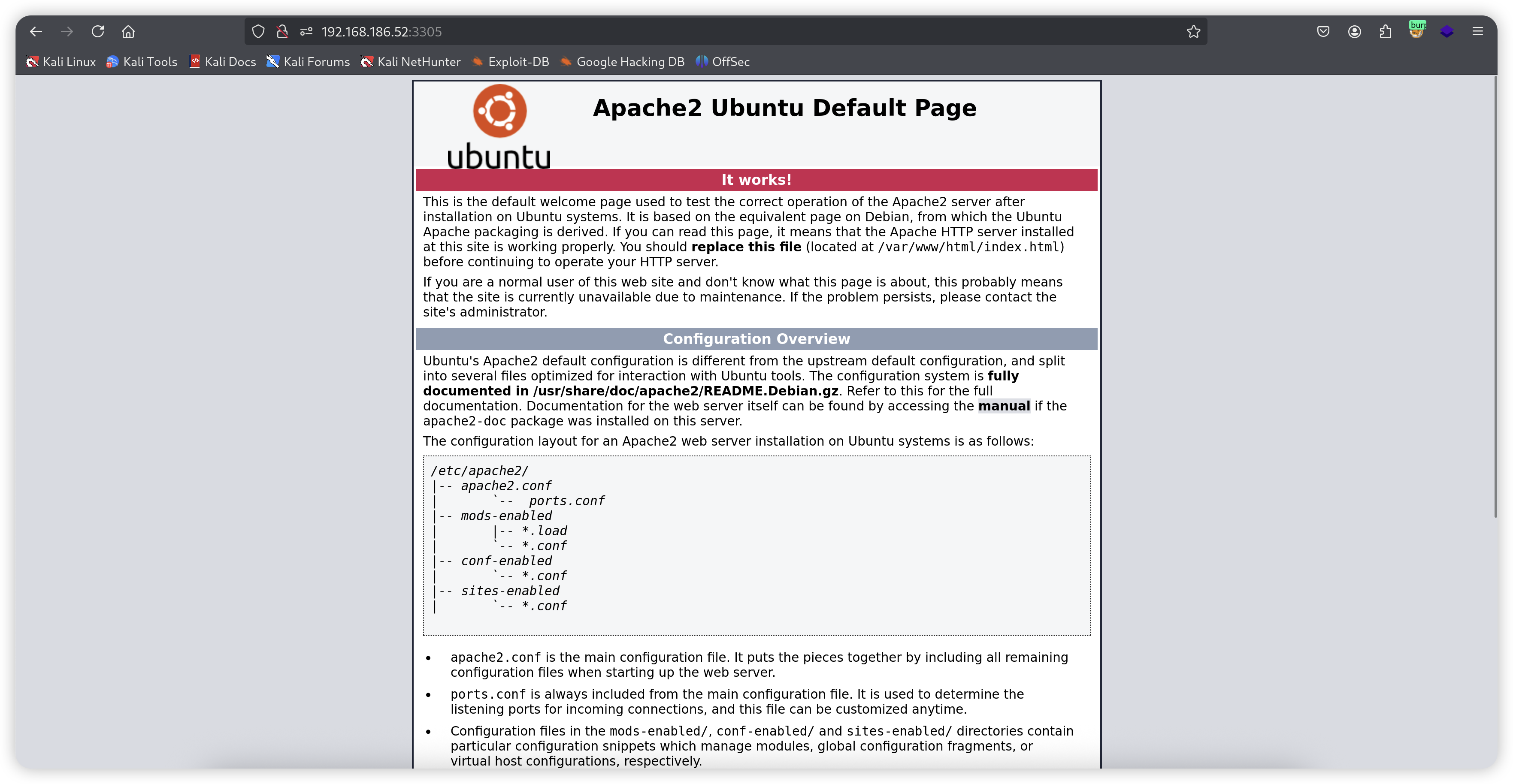Click the Ubuntu logo image

click(499, 126)
